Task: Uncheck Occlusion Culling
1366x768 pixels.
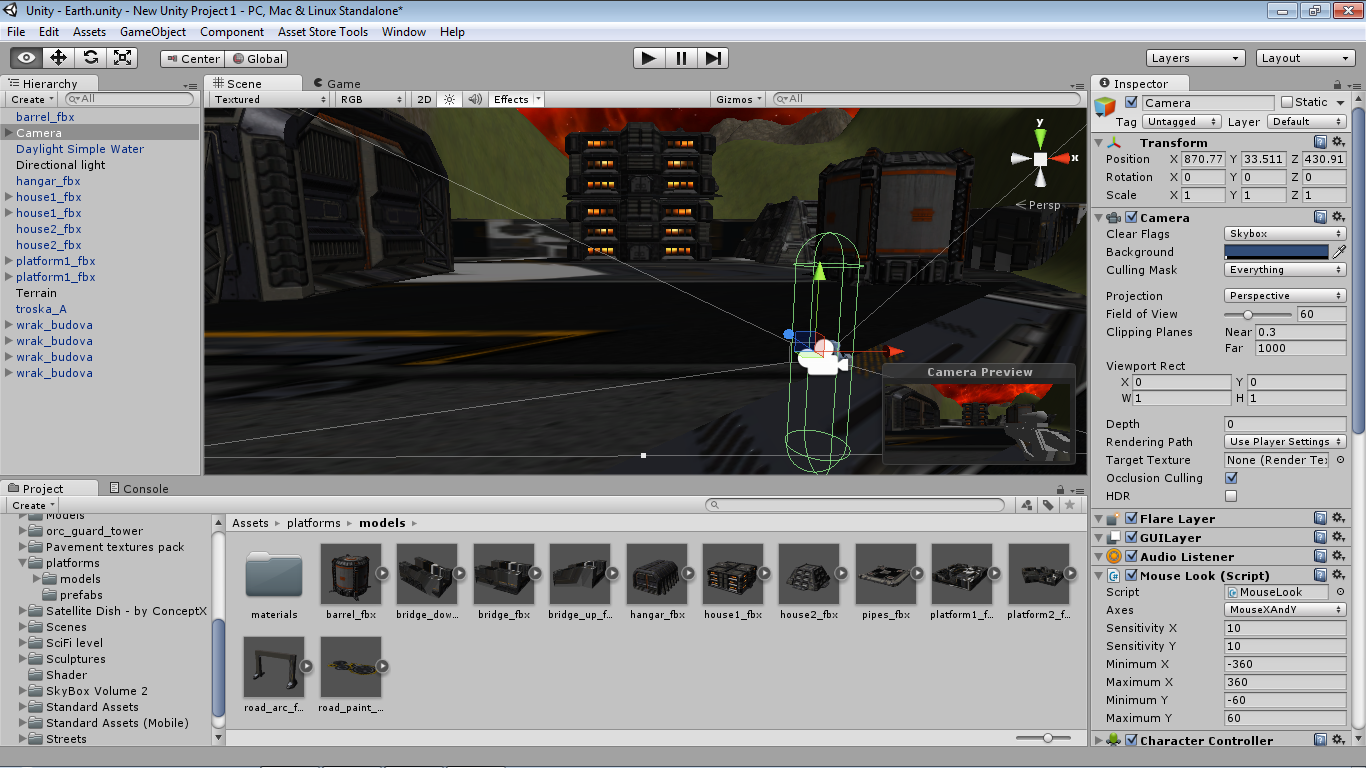Action: point(1231,478)
